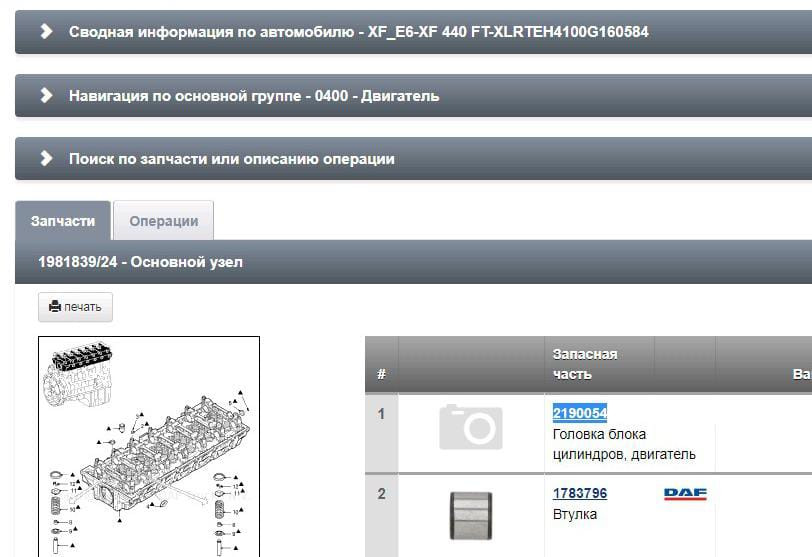Select the Втулка description text
The image size is (812, 557).
(x=575, y=515)
